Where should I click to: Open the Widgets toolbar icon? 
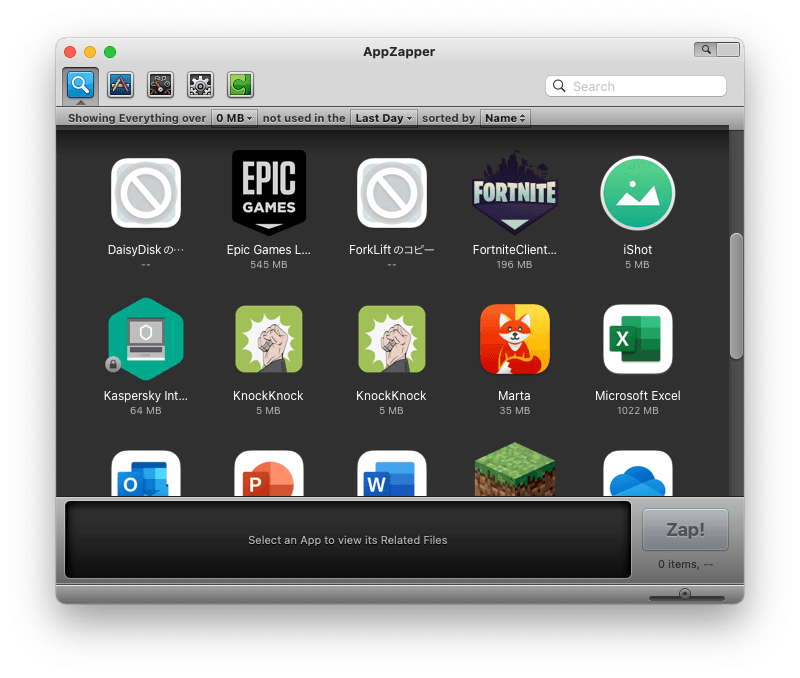click(x=160, y=85)
